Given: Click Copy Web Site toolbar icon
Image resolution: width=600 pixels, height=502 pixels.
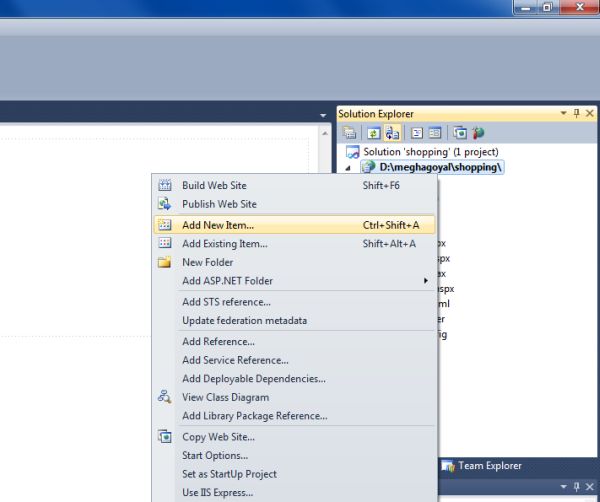Looking at the screenshot, I should tap(460, 133).
